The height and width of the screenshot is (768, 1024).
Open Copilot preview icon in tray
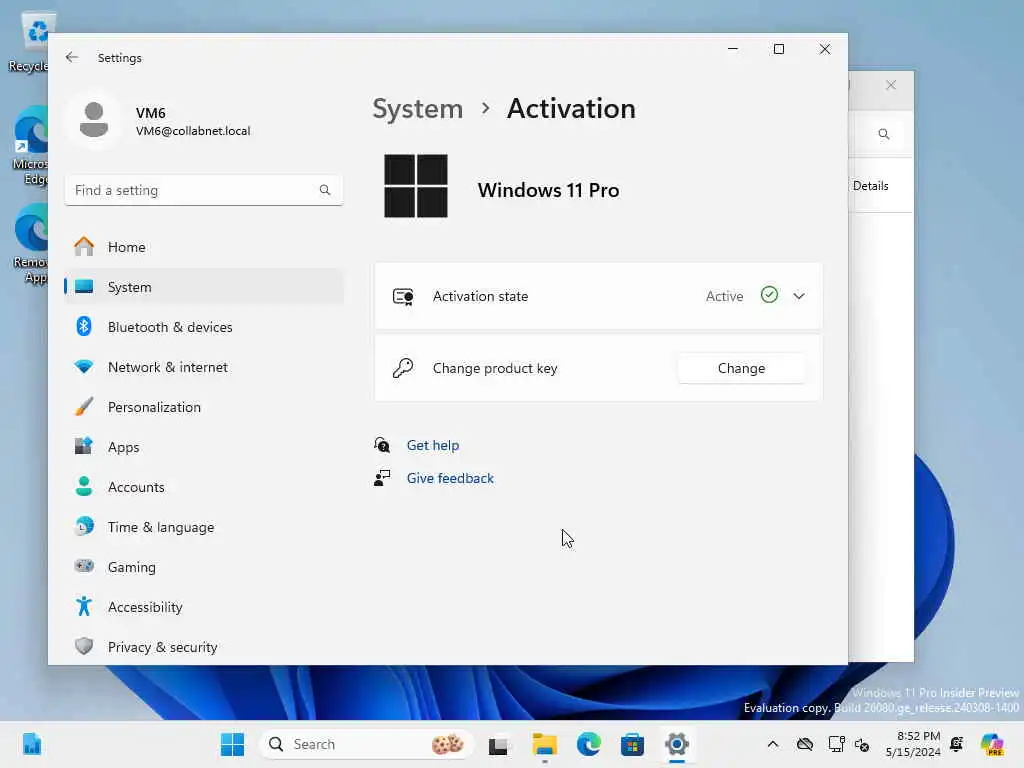992,744
